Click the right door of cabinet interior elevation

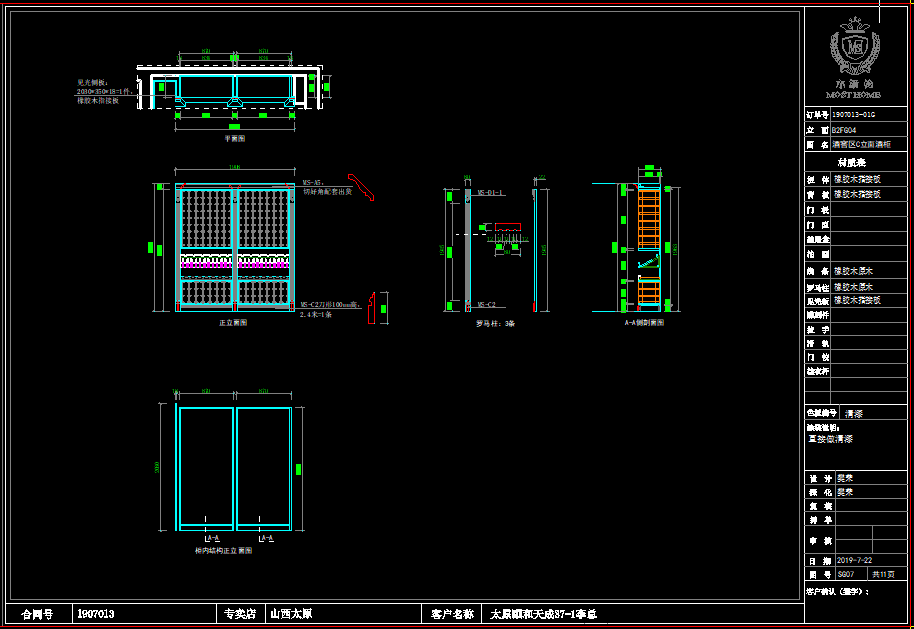[264, 467]
